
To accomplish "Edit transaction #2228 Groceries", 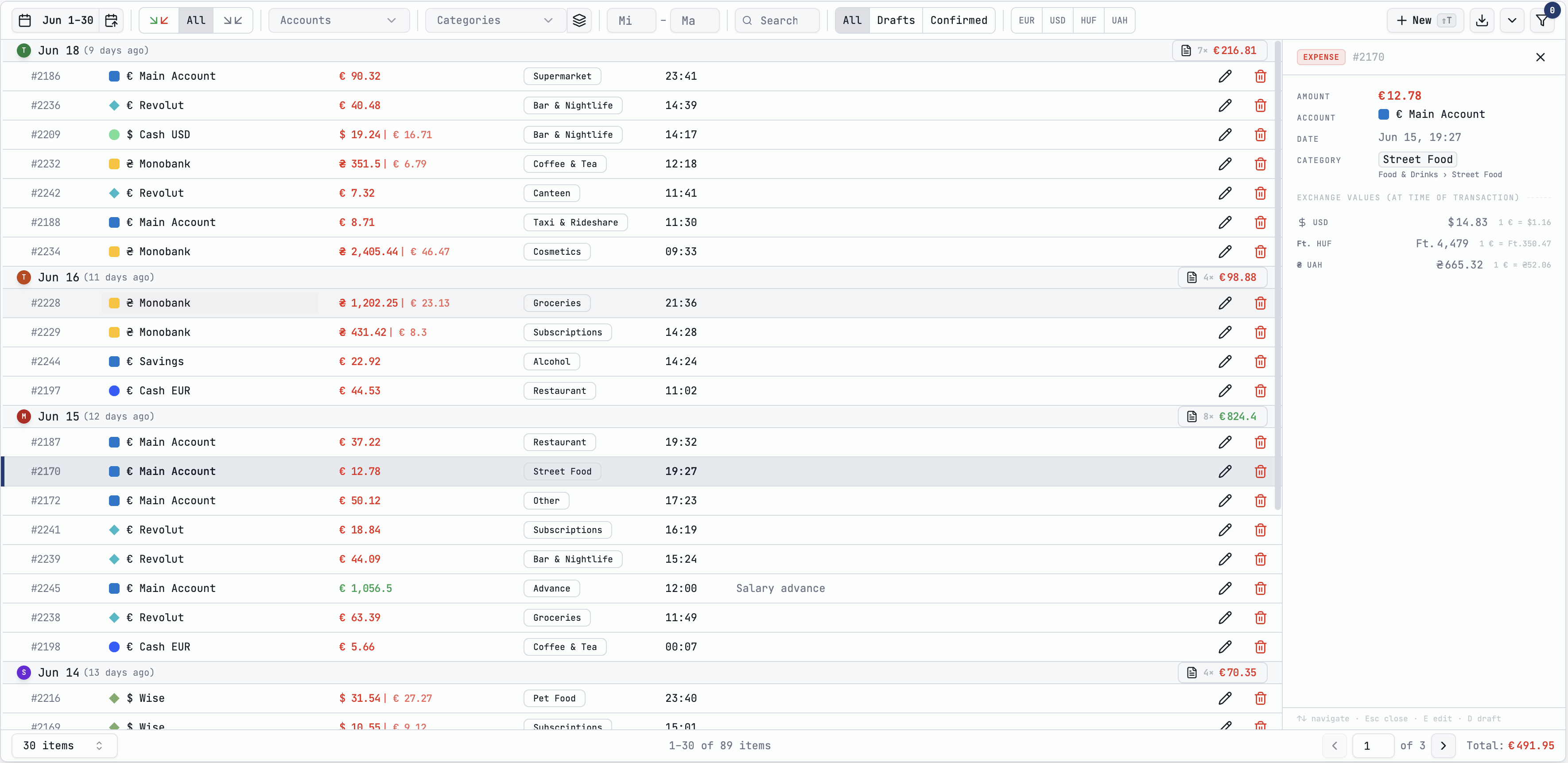I will tap(1225, 303).
